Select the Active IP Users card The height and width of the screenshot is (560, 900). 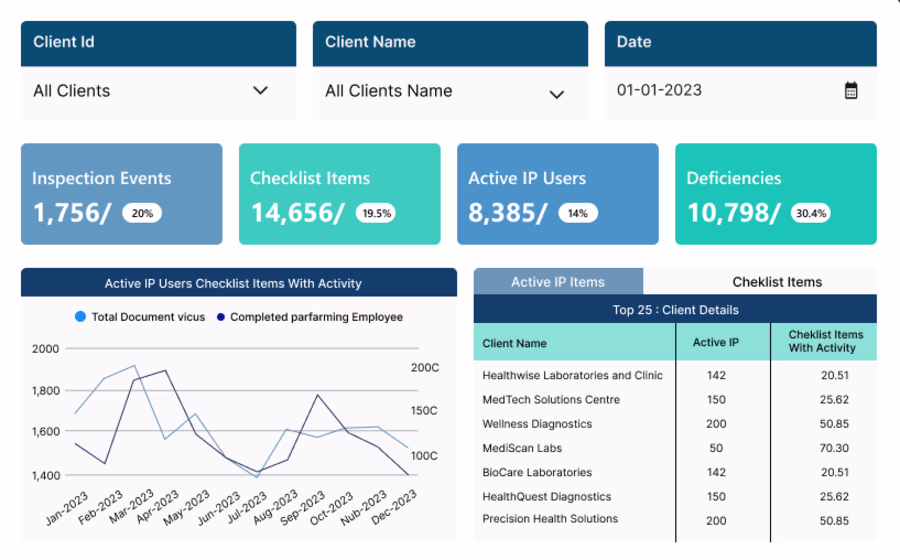tap(557, 194)
